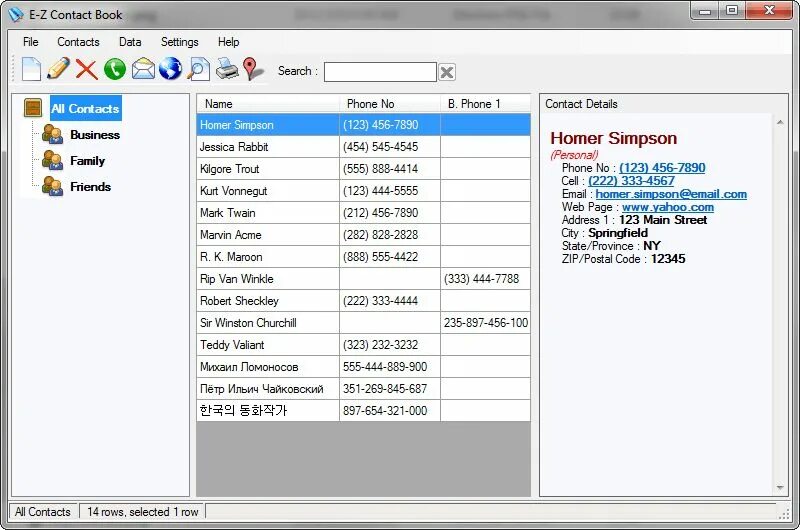
Task: Maximize the E-Z Contact Book window
Action: pyautogui.click(x=732, y=11)
